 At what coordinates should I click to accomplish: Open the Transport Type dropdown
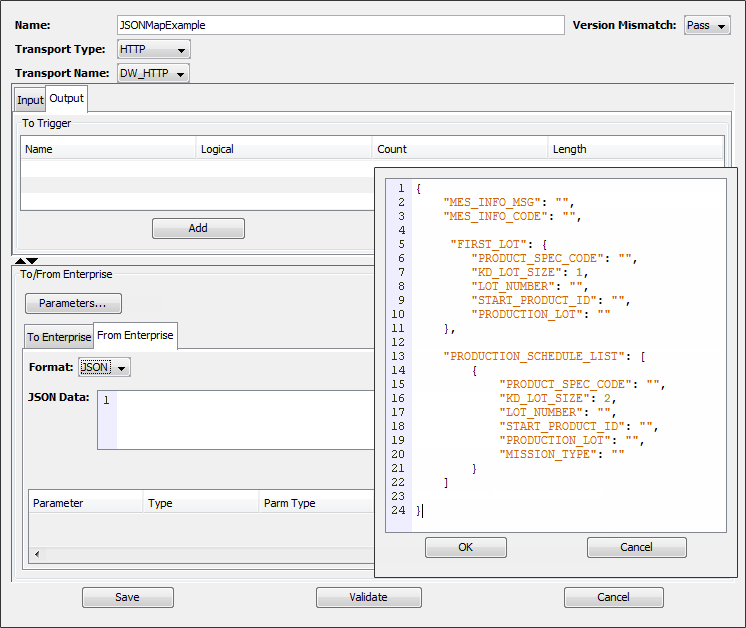click(x=153, y=49)
